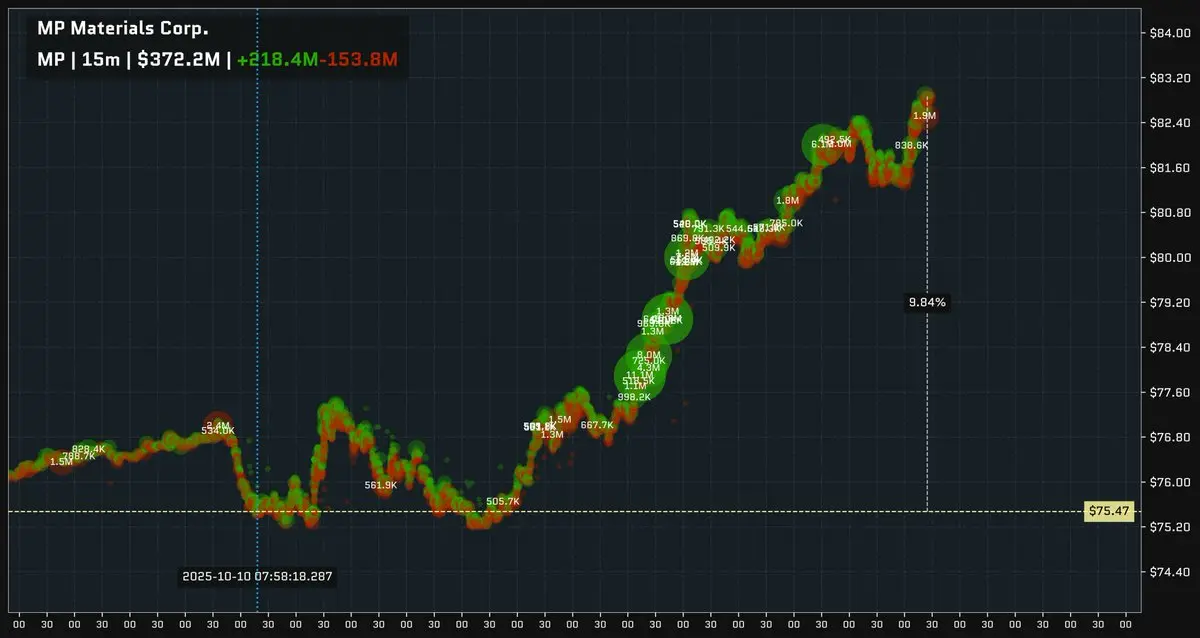Image resolution: width=1200 pixels, height=638 pixels.
Task: Click the $74.40 price axis label
Action: [x=1168, y=573]
